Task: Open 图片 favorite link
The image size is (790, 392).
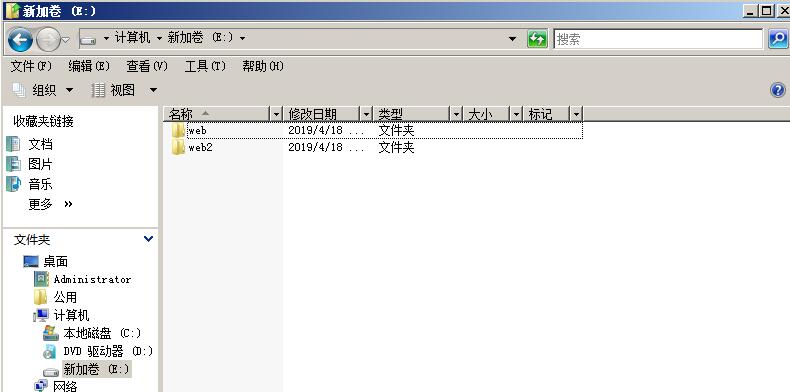Action: tap(40, 164)
